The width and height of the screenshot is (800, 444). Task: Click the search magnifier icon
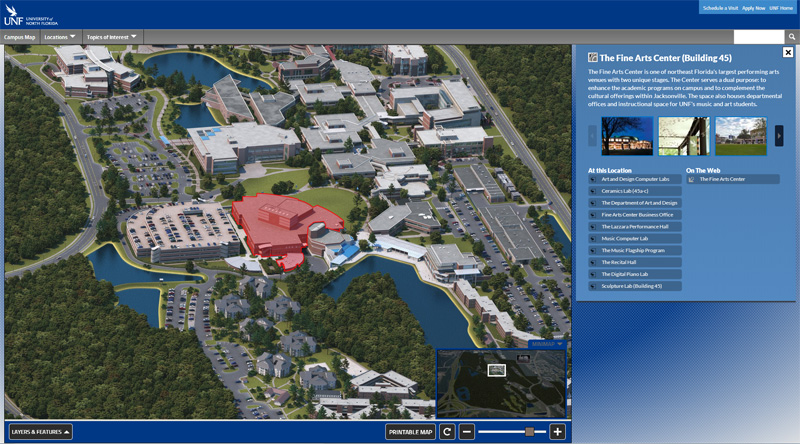click(x=791, y=37)
